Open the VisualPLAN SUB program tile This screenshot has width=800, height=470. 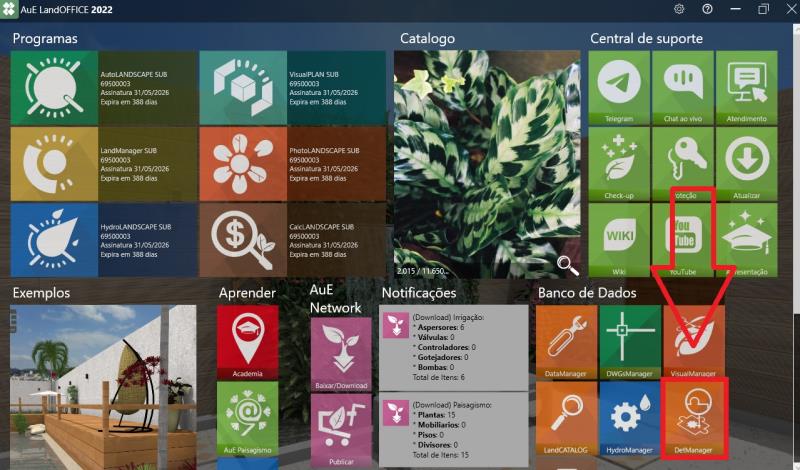[292, 88]
